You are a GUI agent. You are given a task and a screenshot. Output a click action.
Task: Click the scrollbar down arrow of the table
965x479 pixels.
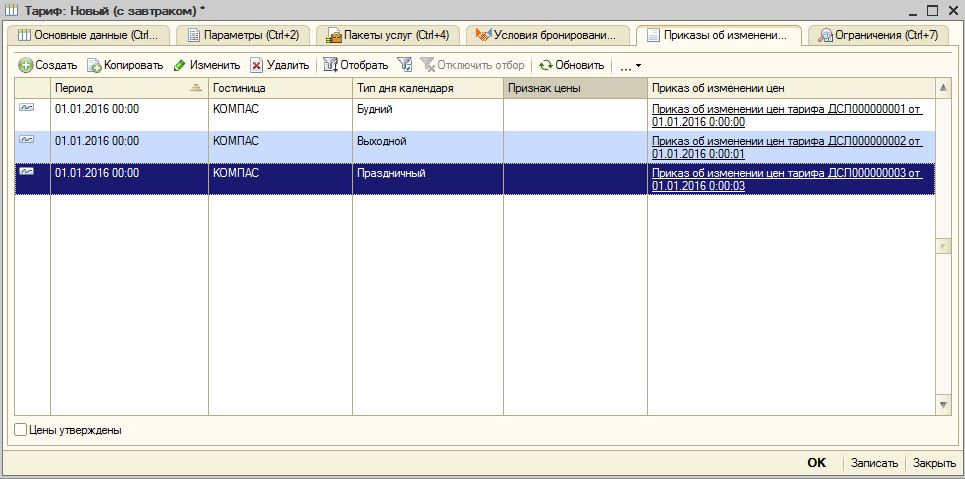(943, 405)
